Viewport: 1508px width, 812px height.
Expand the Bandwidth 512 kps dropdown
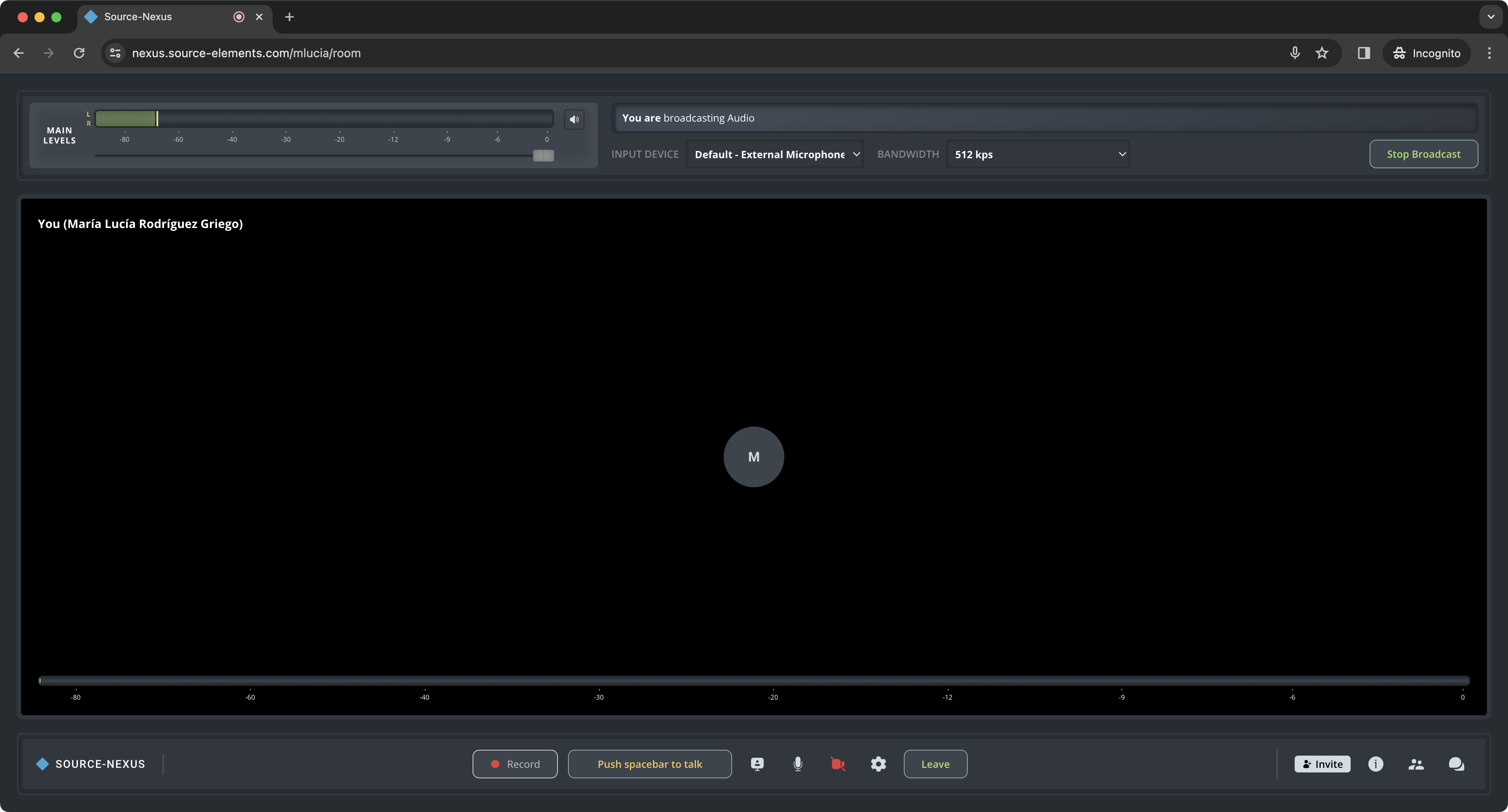click(x=1037, y=154)
